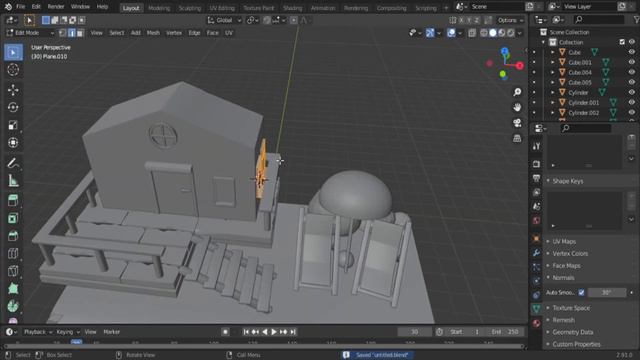Screen dimensions: 640x360
Task: Hide the Cube object in outliner
Action: 631,52
